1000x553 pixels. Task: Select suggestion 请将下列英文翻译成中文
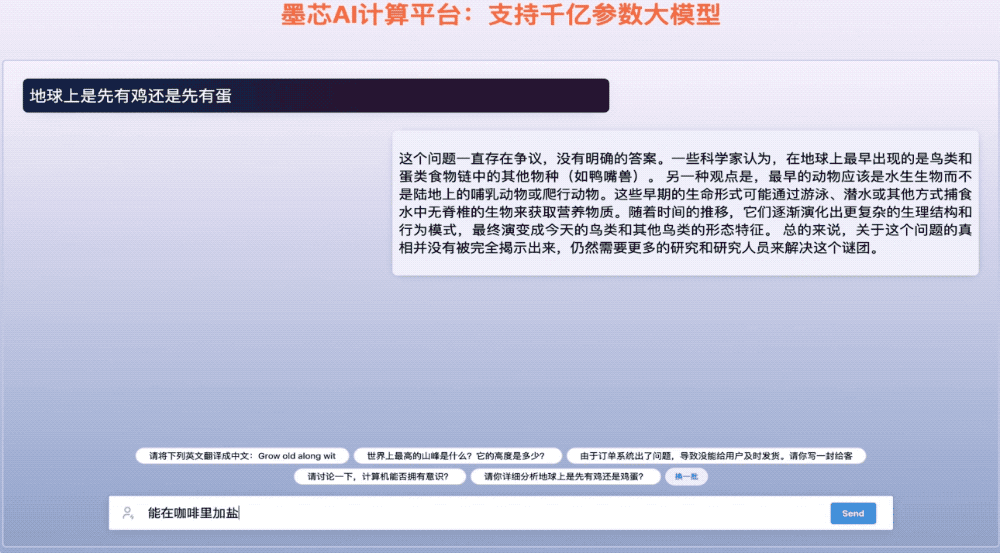click(242, 456)
